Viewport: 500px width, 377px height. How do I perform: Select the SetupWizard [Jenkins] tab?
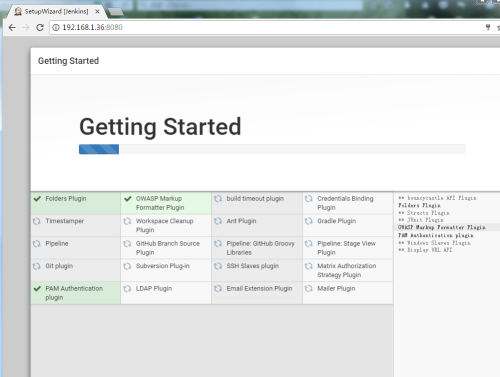click(56, 11)
